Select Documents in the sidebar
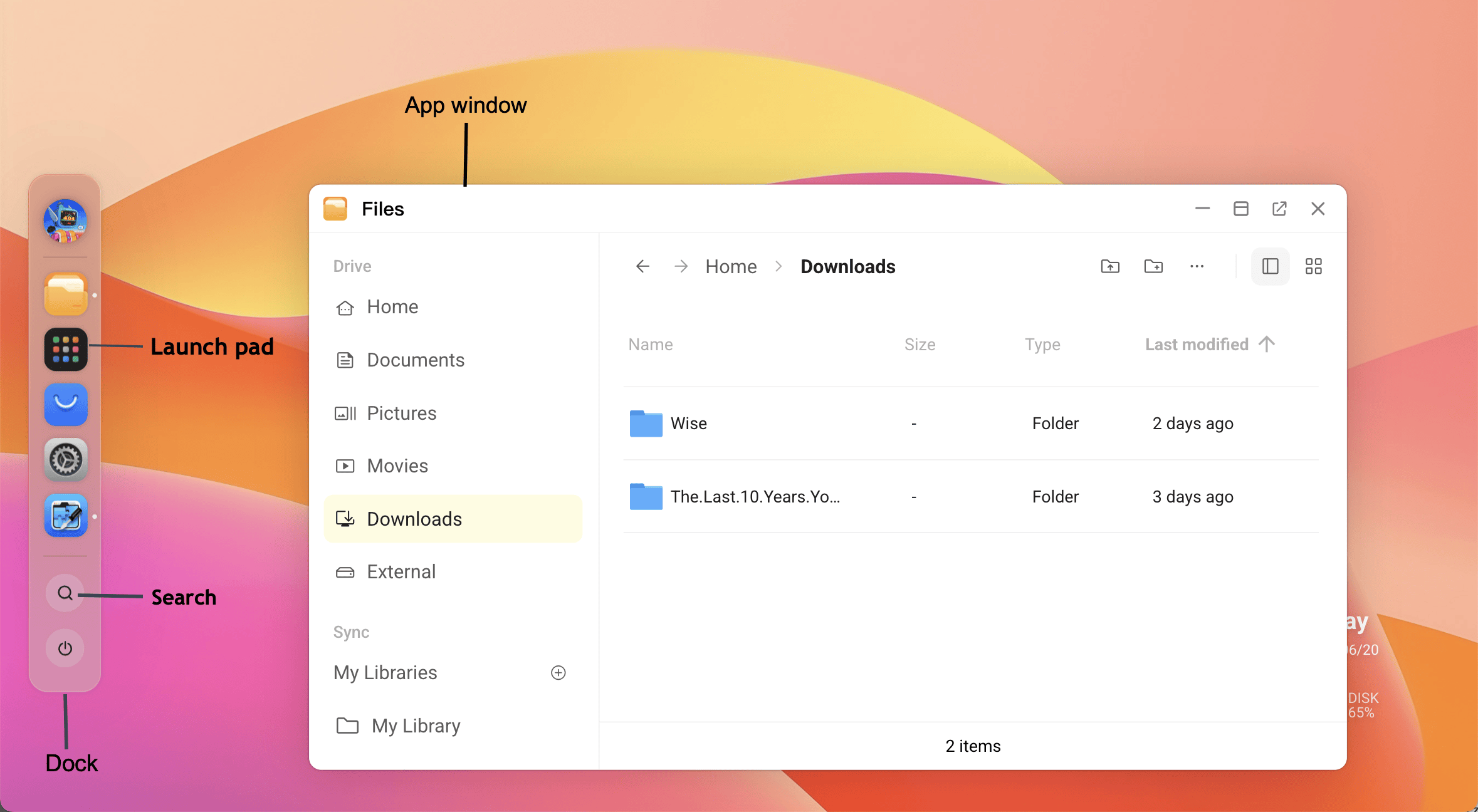 (415, 360)
